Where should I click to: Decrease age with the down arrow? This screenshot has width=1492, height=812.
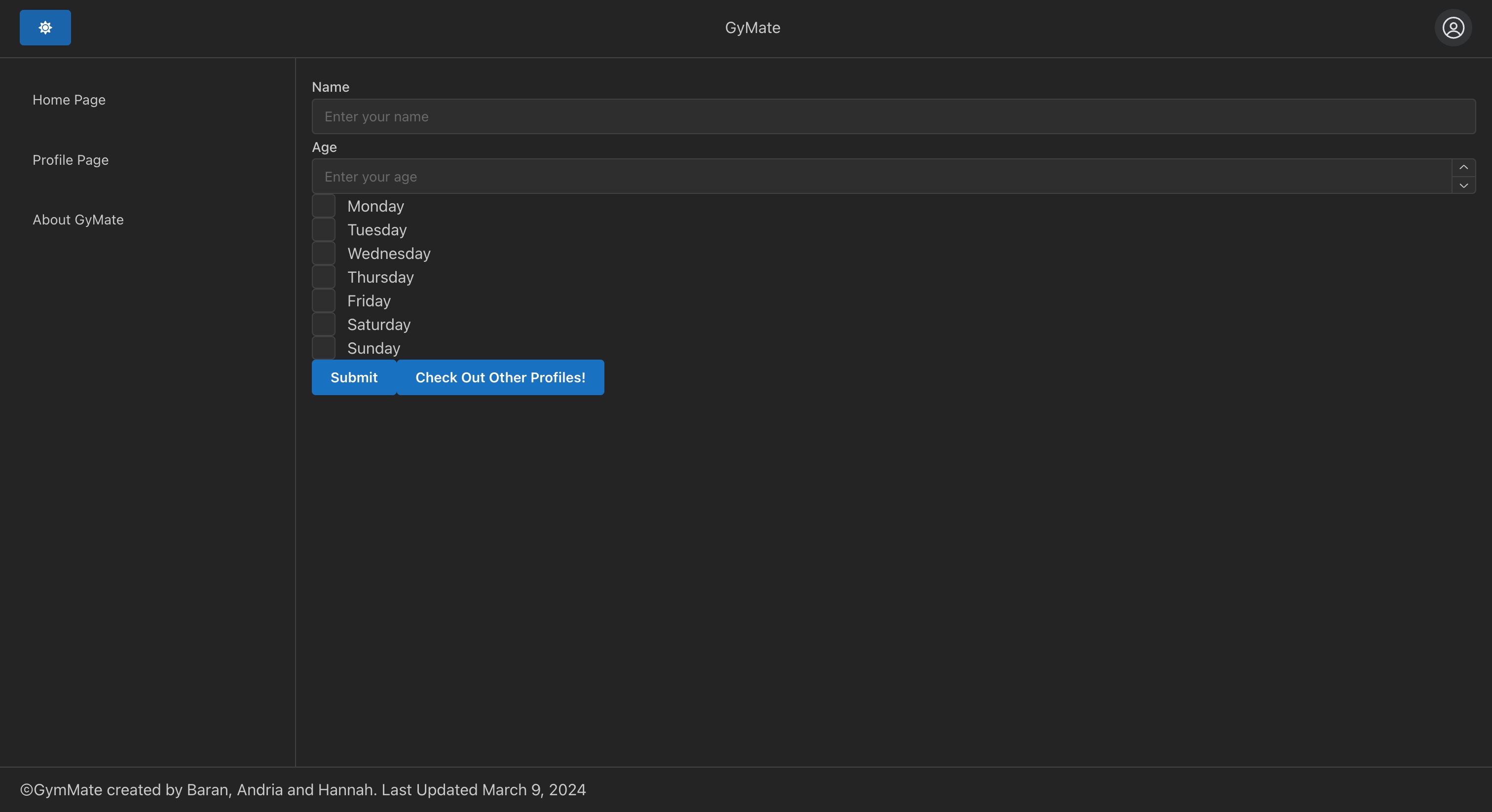tap(1463, 185)
